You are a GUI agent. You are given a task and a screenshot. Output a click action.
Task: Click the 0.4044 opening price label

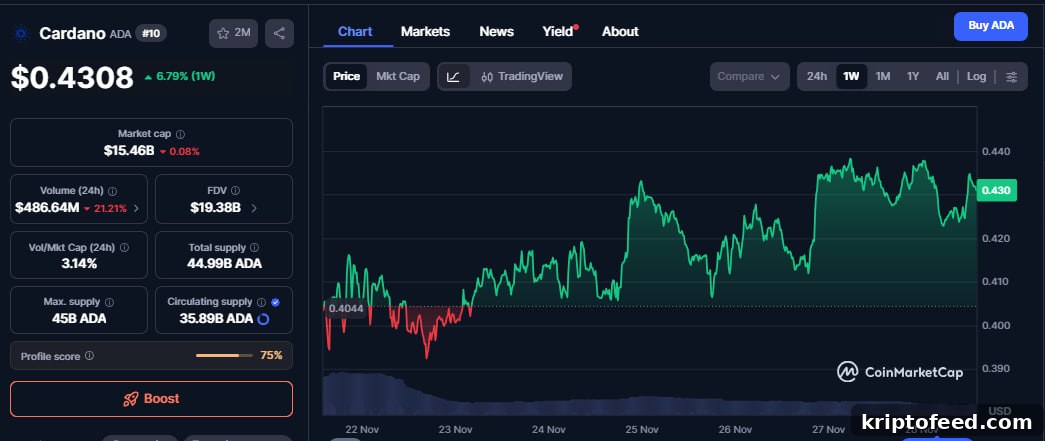tap(345, 308)
